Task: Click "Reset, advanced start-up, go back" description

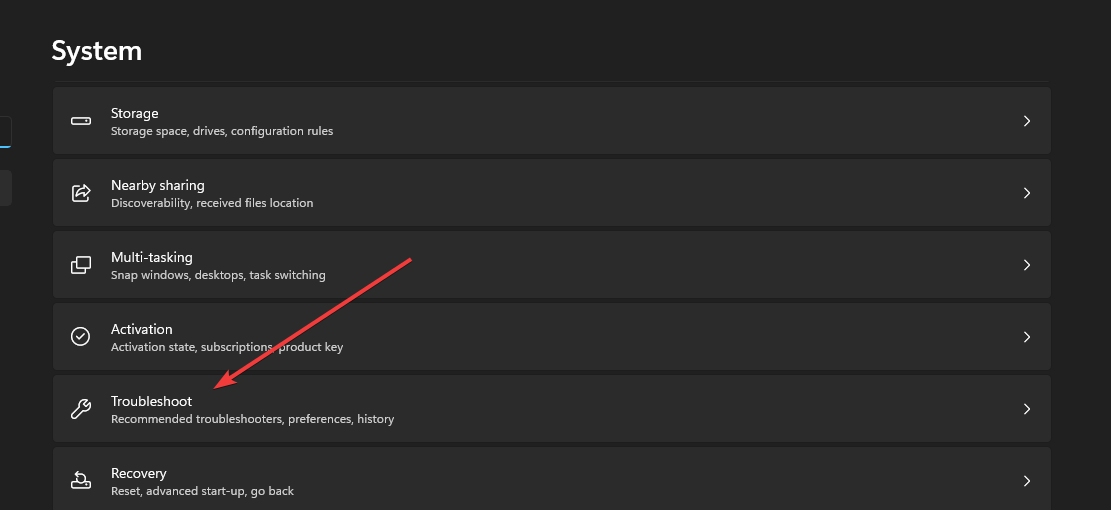Action: click(x=202, y=491)
